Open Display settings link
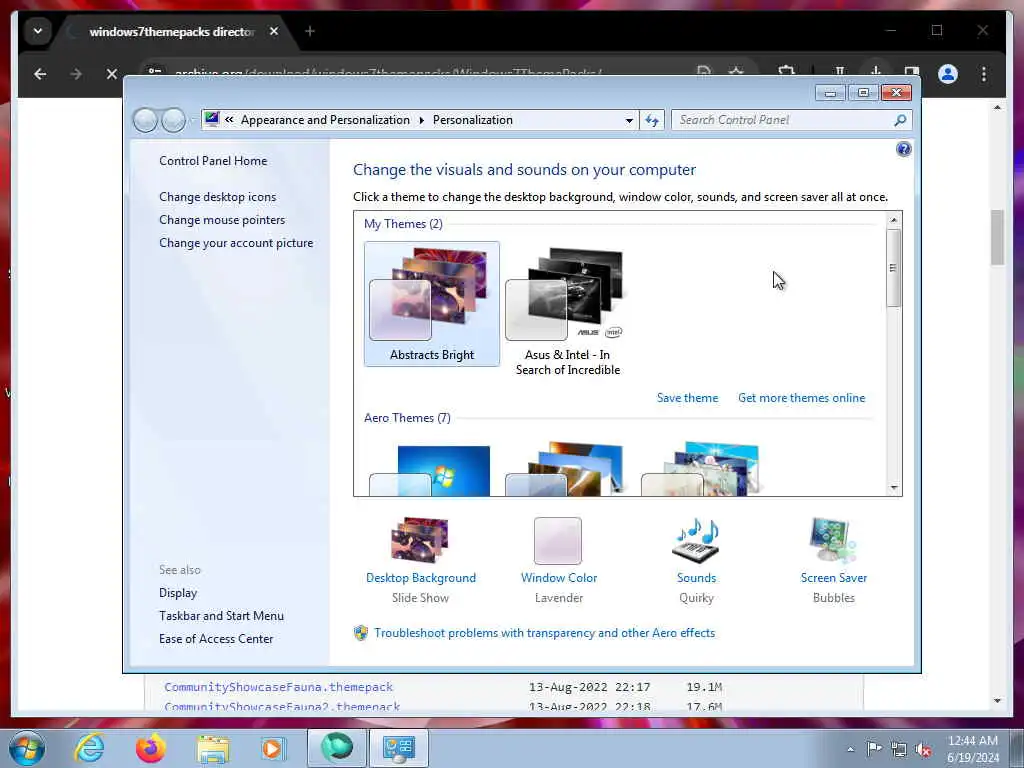The height and width of the screenshot is (768, 1024). pyautogui.click(x=178, y=592)
